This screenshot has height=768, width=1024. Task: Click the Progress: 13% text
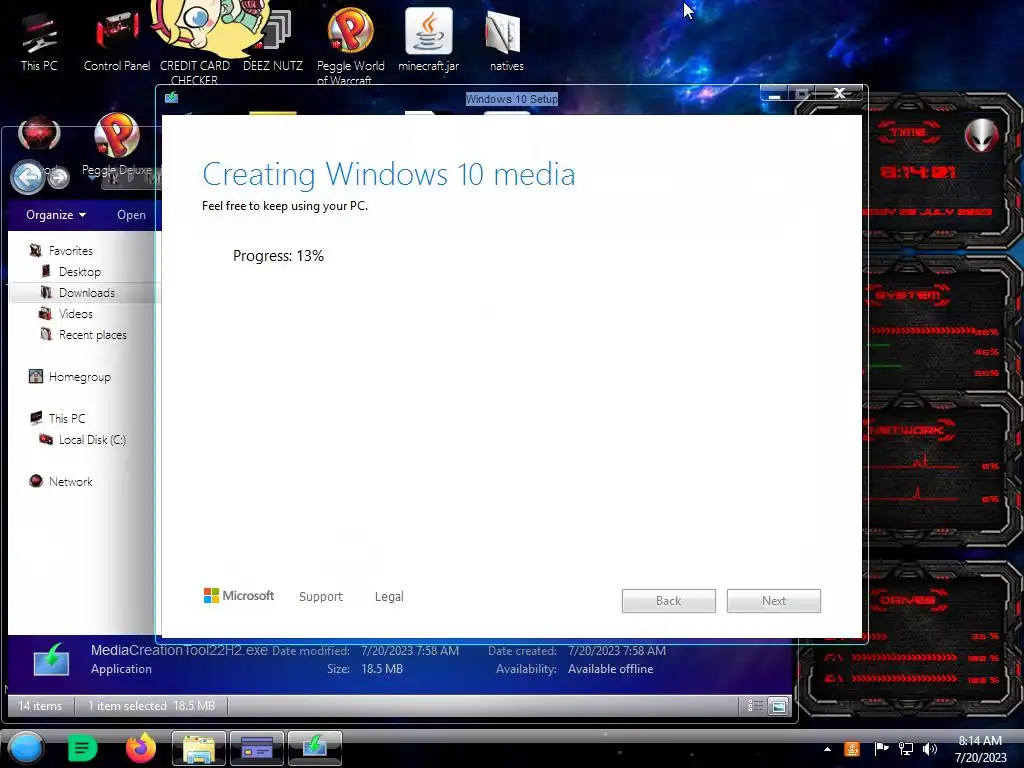coord(278,256)
